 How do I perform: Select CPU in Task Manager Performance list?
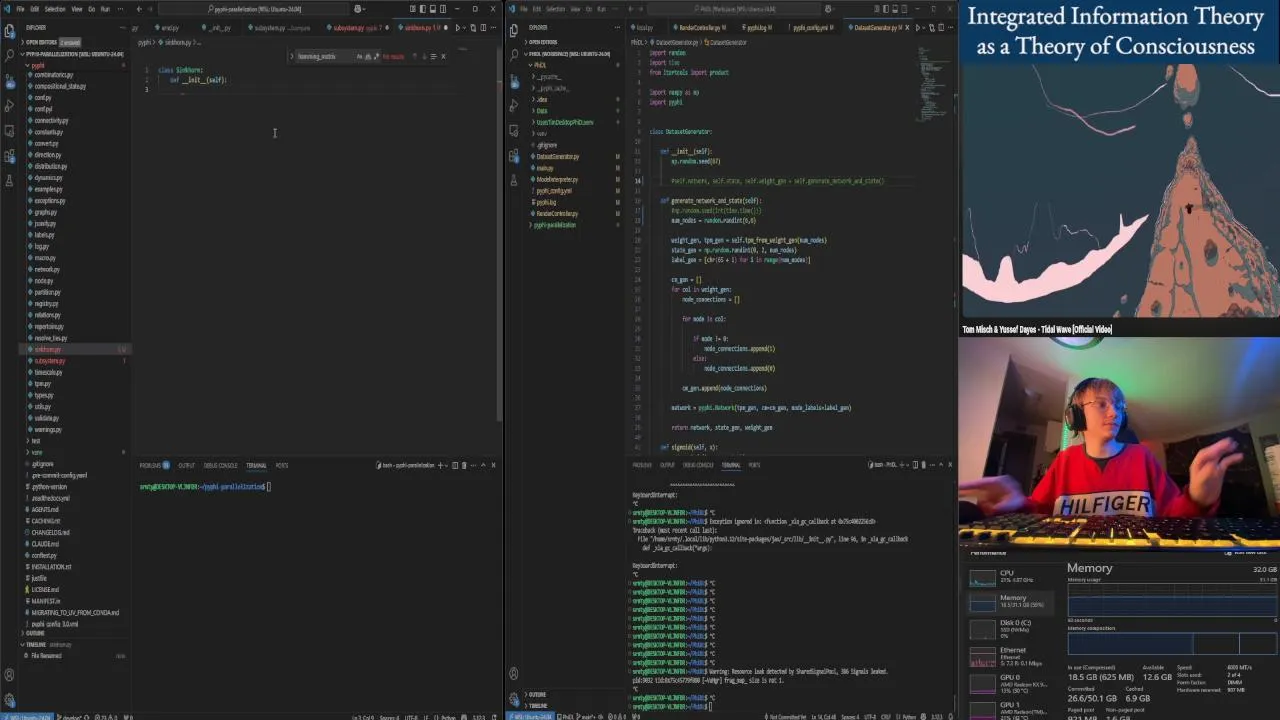point(1012,576)
